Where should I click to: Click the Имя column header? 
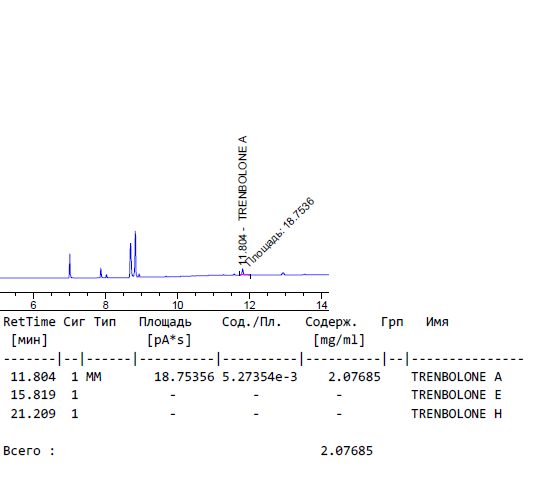[437, 322]
